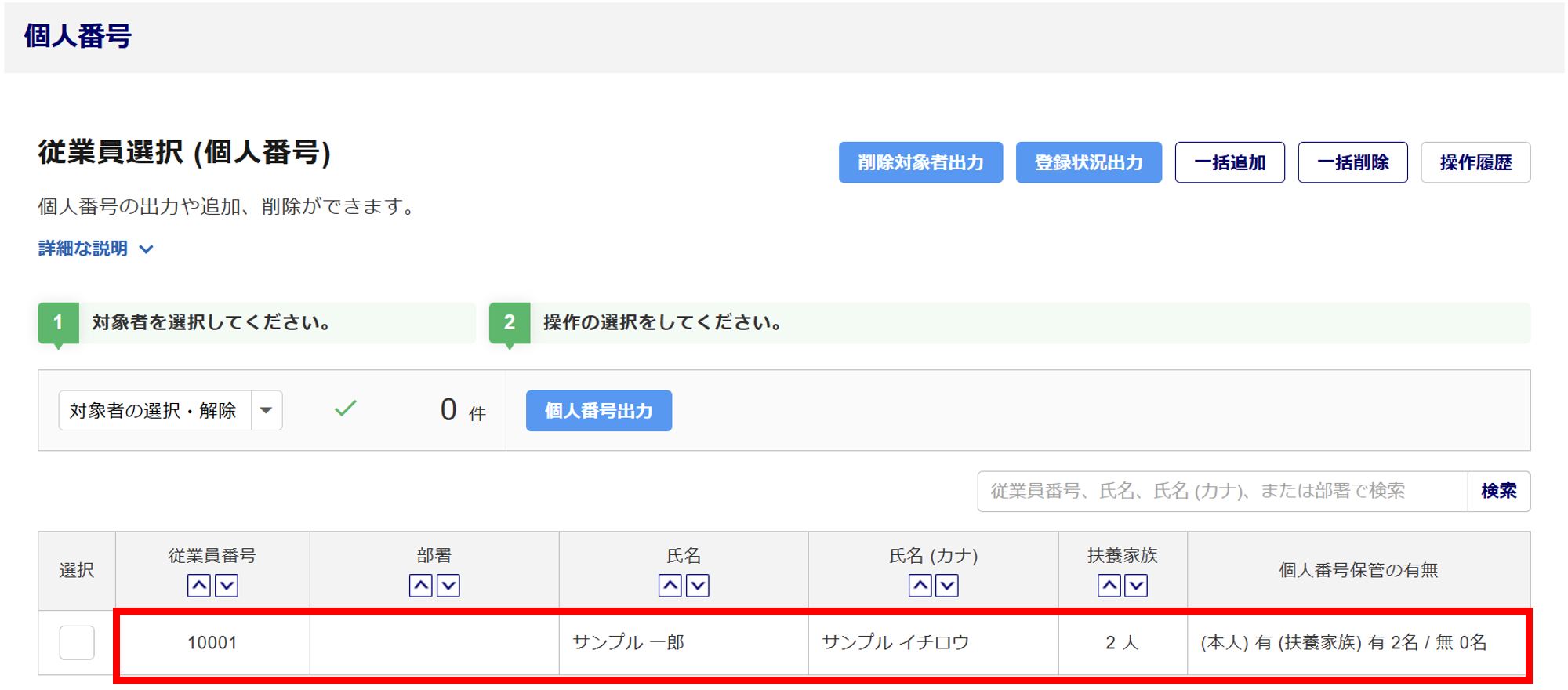Sort employee number column descending
The image size is (1568, 690).
point(227,586)
